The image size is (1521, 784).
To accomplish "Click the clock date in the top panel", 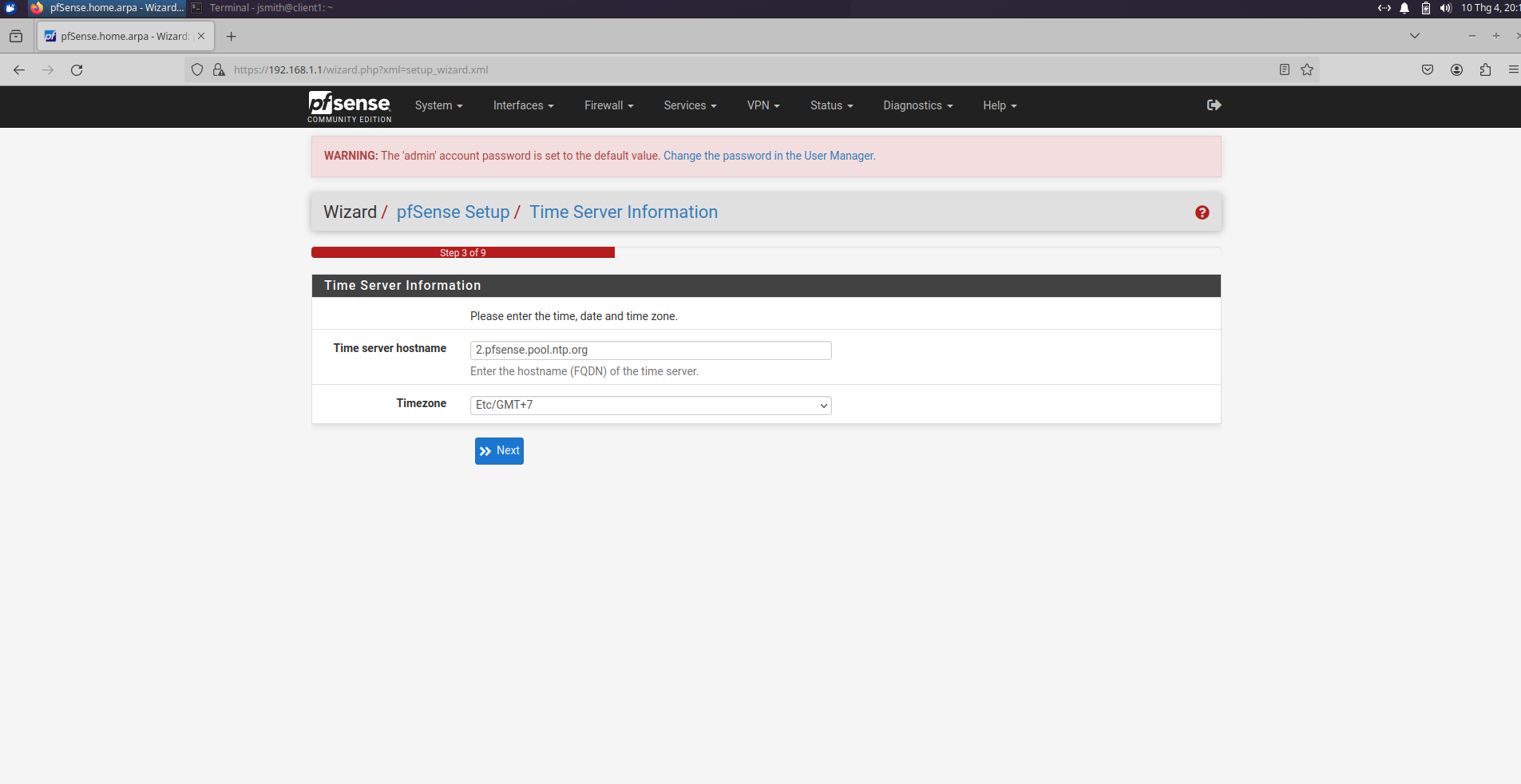I will click(x=1490, y=8).
